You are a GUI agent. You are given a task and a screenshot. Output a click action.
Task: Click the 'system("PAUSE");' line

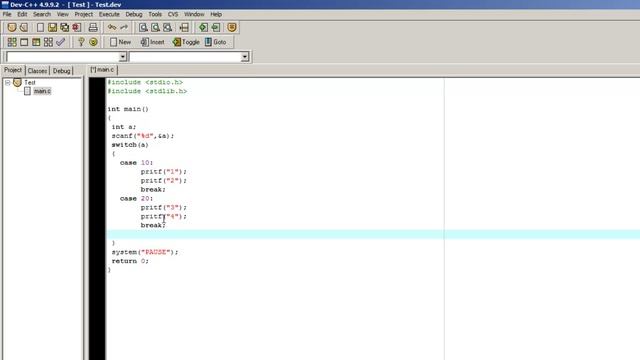pyautogui.click(x=145, y=252)
